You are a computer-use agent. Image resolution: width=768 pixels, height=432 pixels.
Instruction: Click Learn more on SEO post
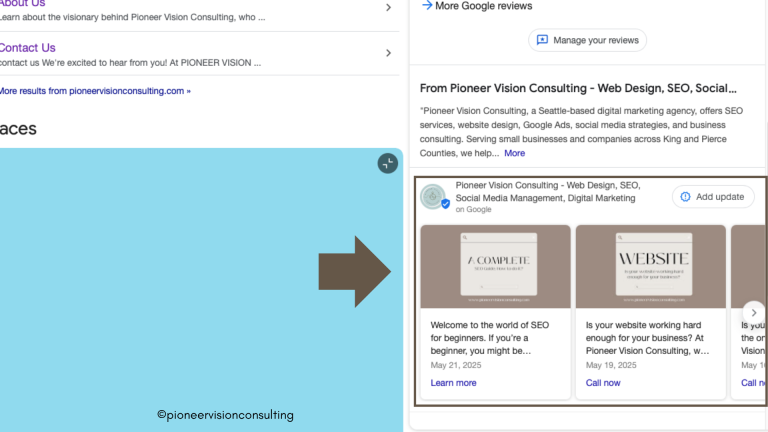tap(453, 383)
